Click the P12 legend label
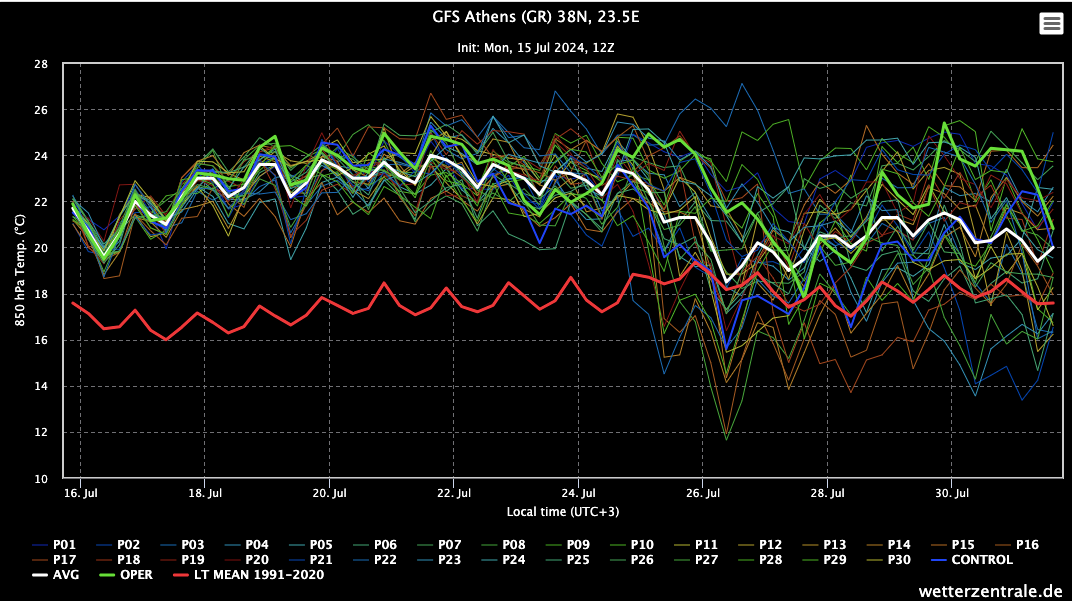1072x601 pixels. (770, 545)
